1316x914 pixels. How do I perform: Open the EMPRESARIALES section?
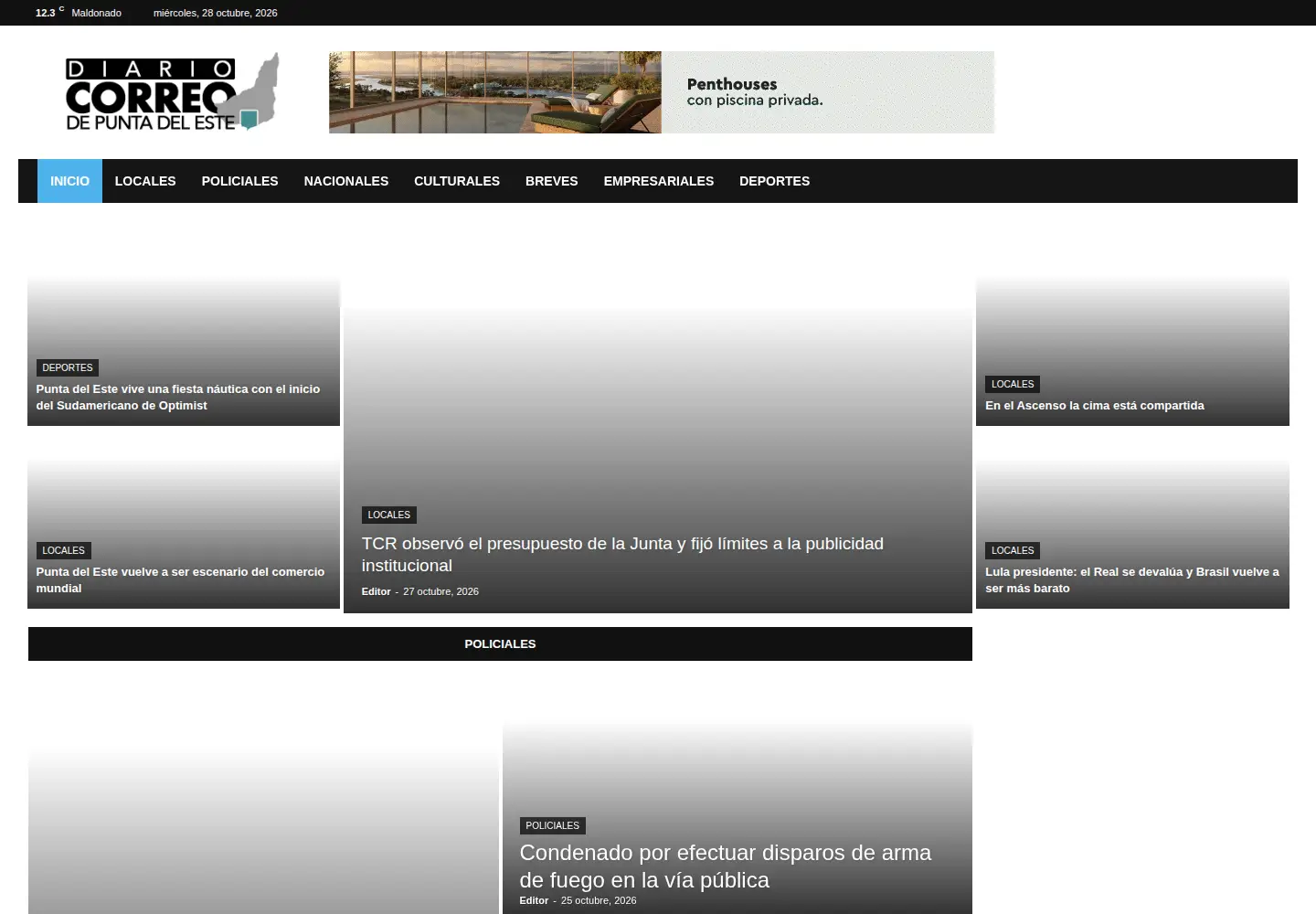658,181
